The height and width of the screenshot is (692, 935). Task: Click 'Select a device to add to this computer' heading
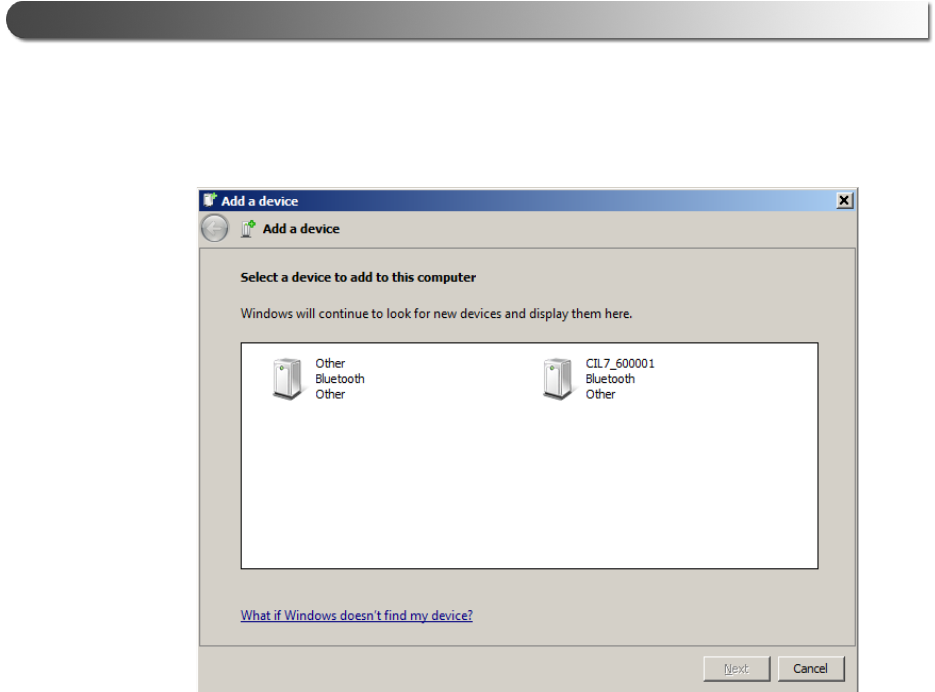(x=358, y=277)
